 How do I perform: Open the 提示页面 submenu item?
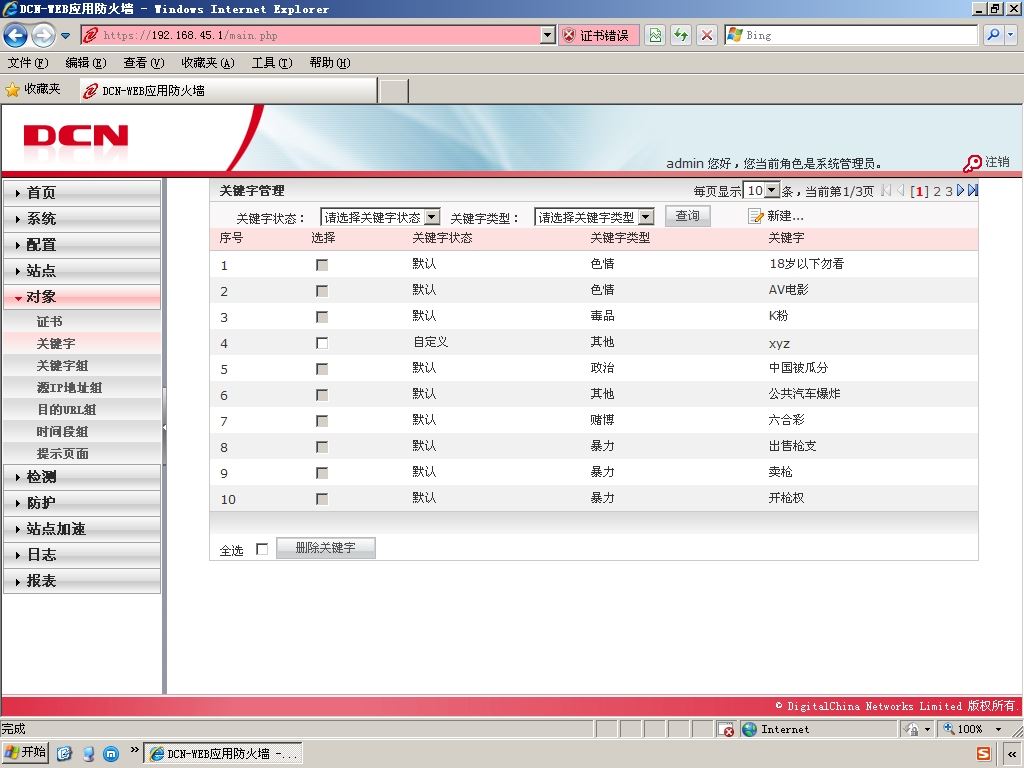click(82, 453)
